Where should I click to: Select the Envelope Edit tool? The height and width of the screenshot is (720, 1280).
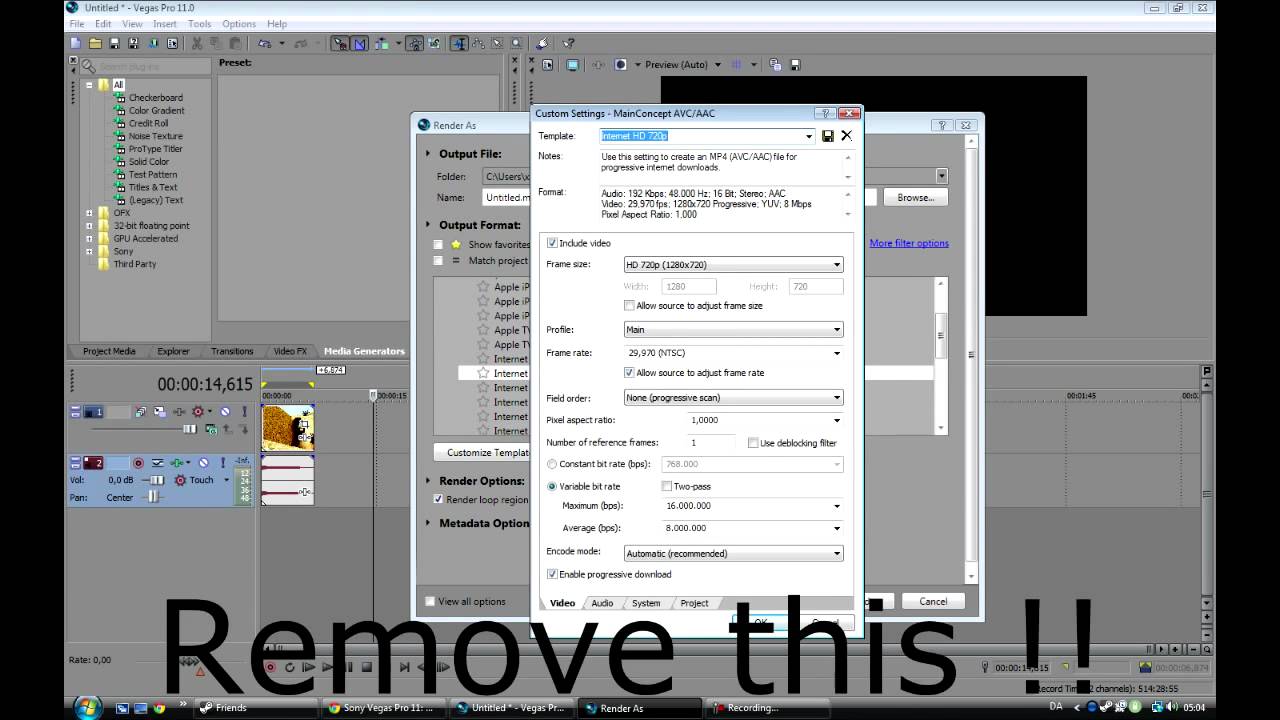pos(478,43)
